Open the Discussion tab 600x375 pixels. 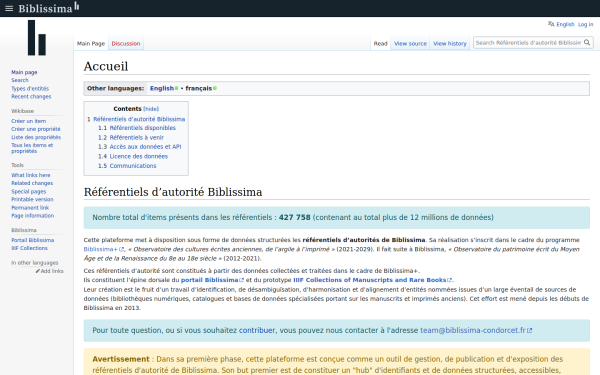[126, 44]
